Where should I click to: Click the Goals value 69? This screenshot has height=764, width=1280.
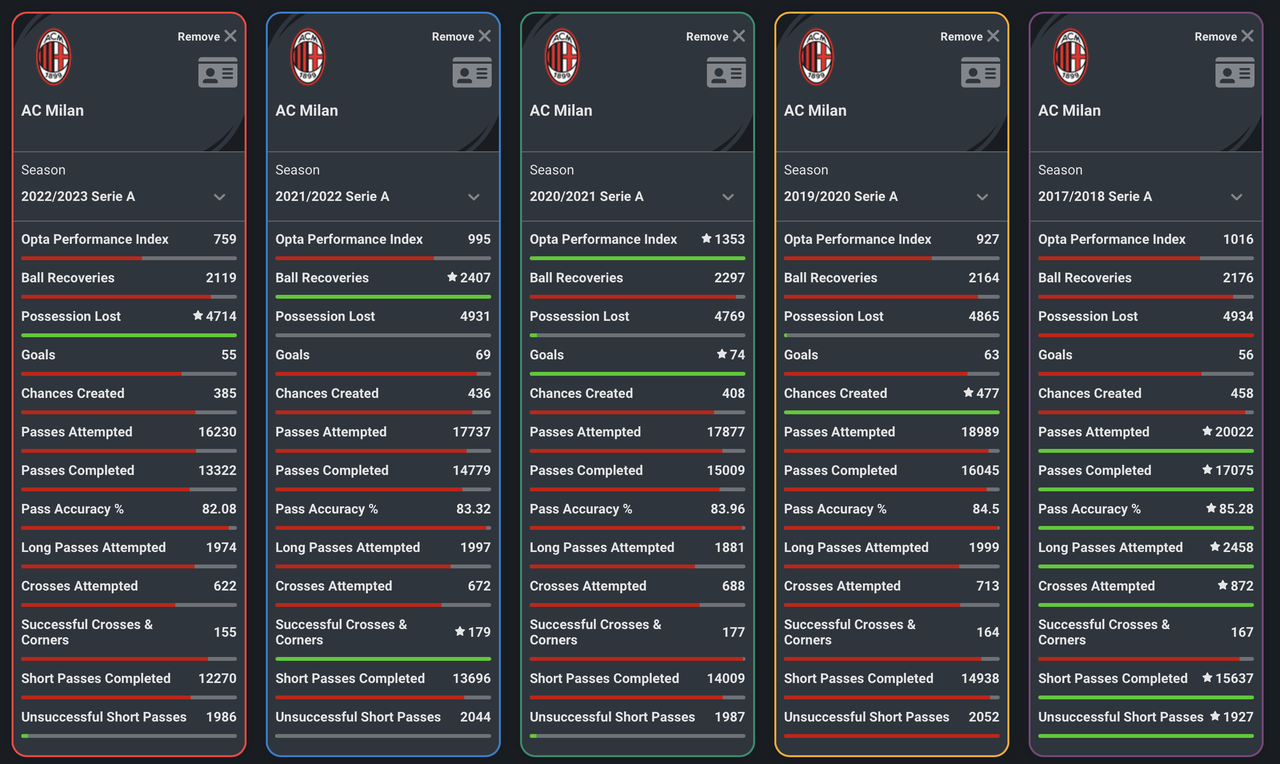tap(483, 355)
